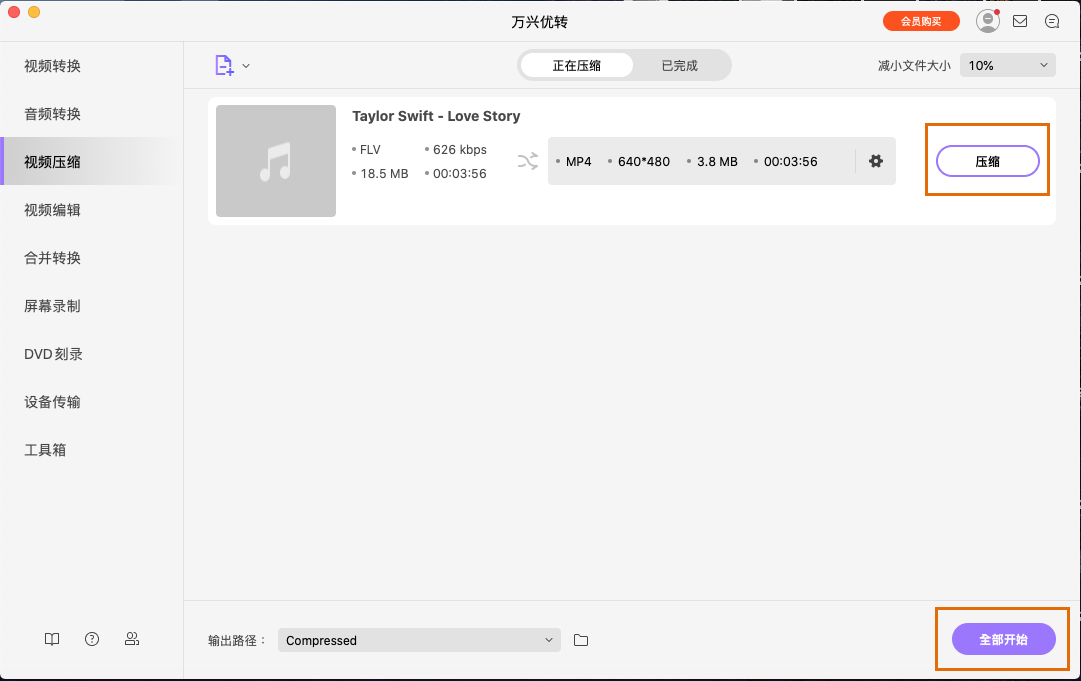Click the shuffle conversion arrow icon

pos(528,161)
